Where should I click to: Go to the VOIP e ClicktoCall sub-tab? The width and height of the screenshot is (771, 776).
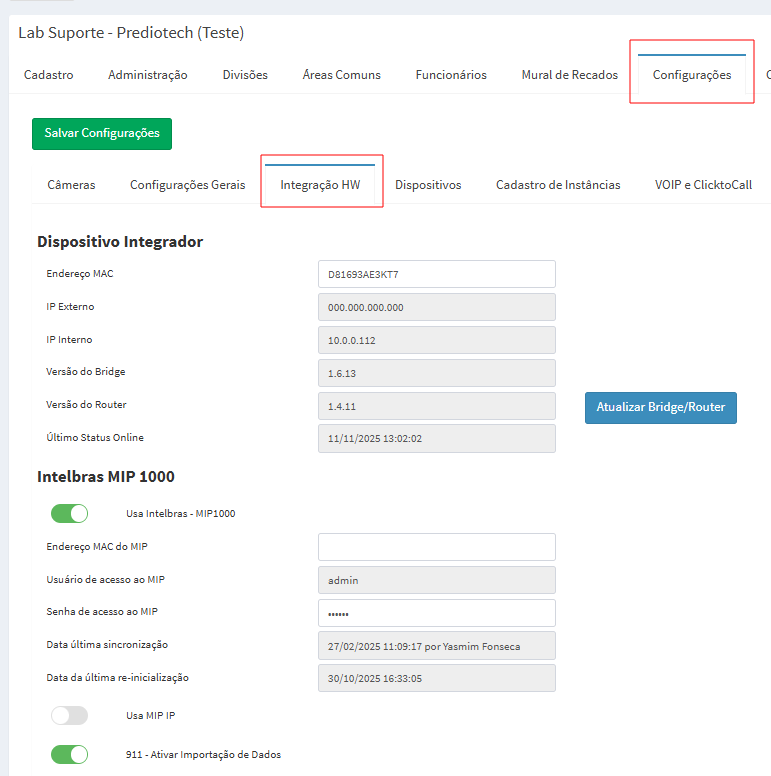(x=703, y=185)
